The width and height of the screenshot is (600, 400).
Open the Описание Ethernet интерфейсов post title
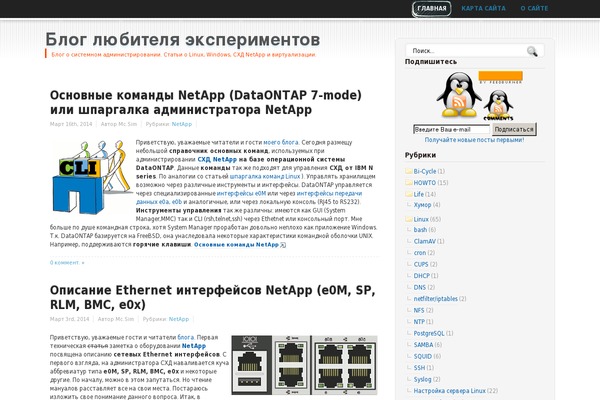point(212,297)
